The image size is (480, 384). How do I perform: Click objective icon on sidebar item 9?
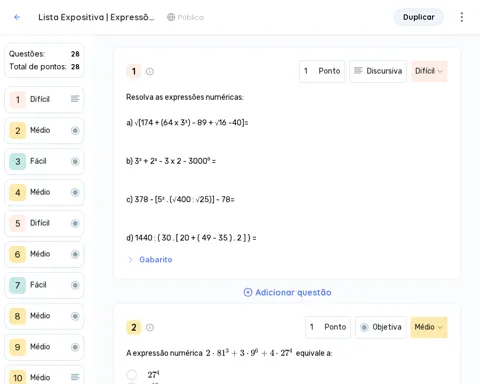(75, 347)
